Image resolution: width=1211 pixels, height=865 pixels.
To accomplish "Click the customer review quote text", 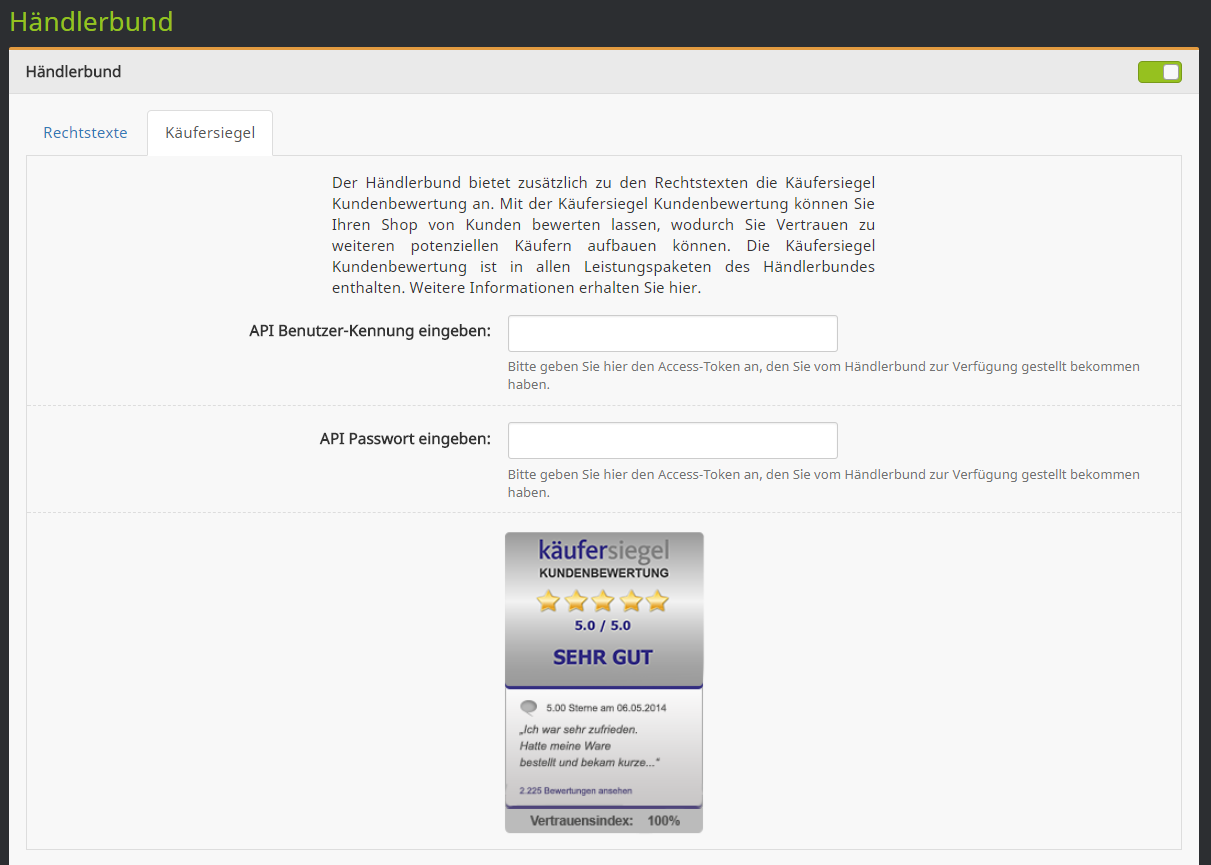I will (590, 746).
